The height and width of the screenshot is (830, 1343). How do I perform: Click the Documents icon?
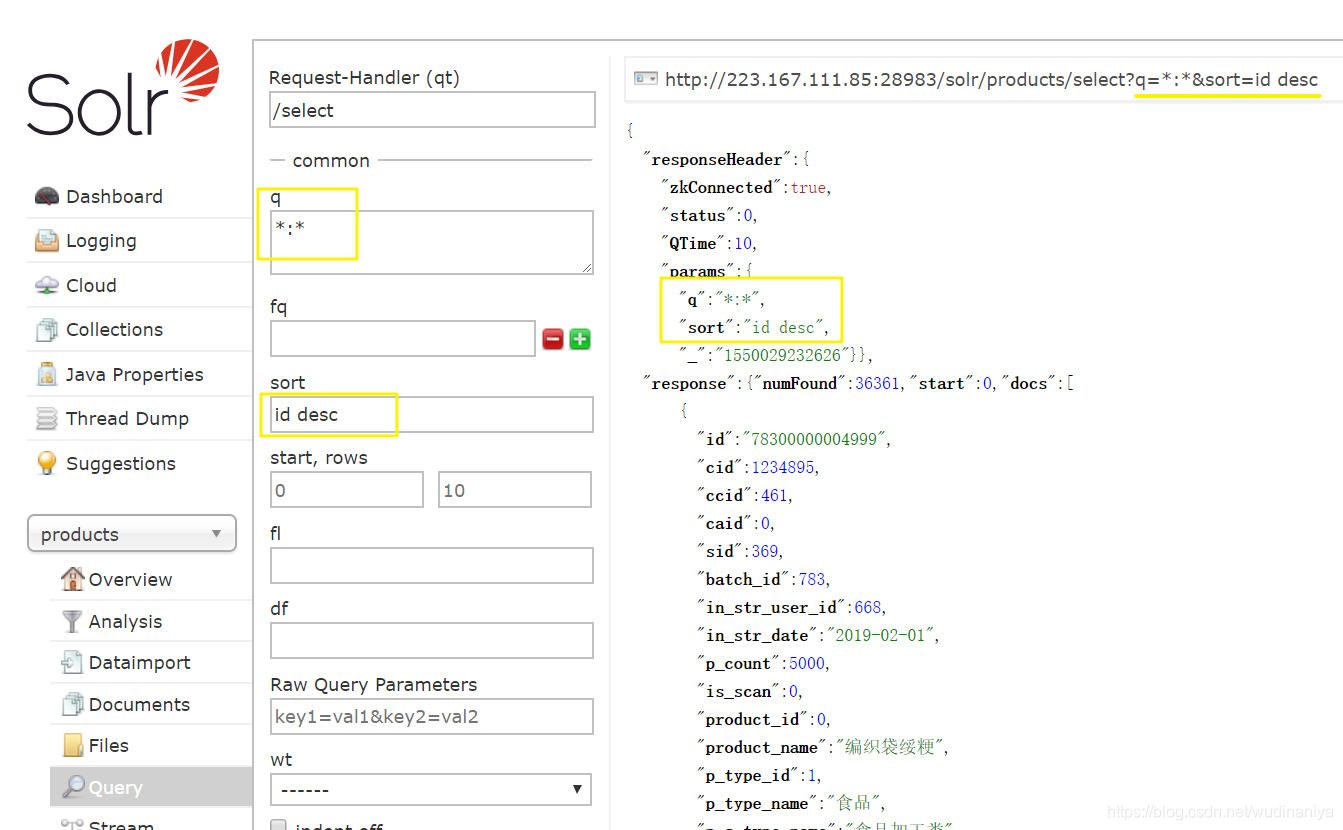pos(73,704)
